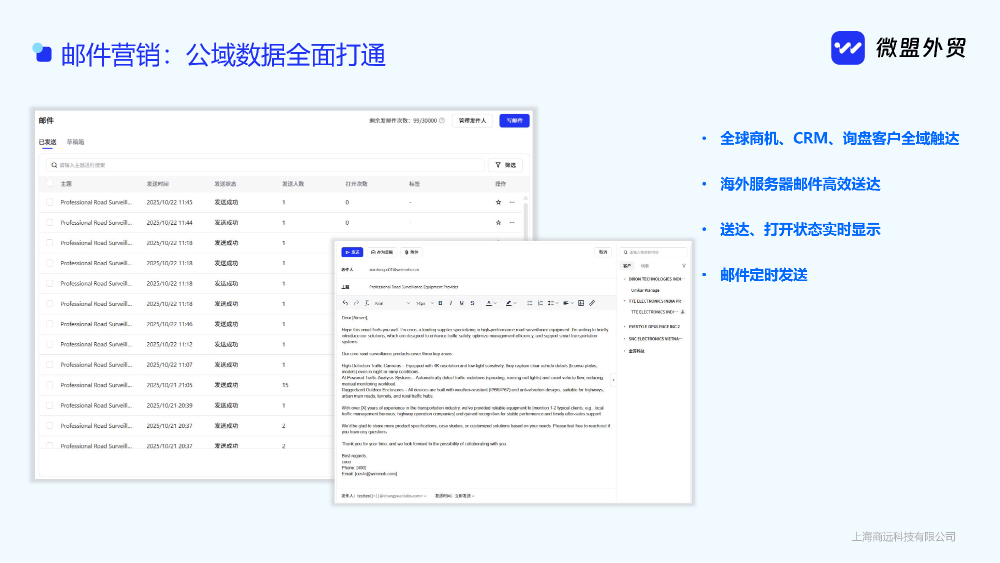Toggle italic in the email editor
1000x563 pixels.
click(x=451, y=303)
